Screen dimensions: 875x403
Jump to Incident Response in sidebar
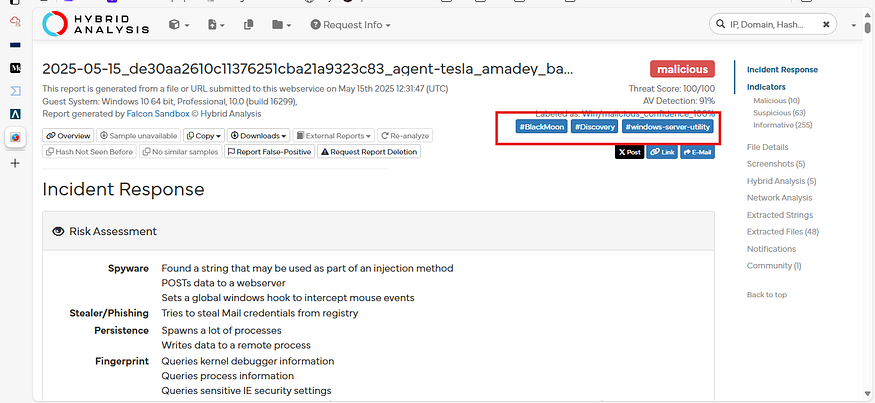782,70
